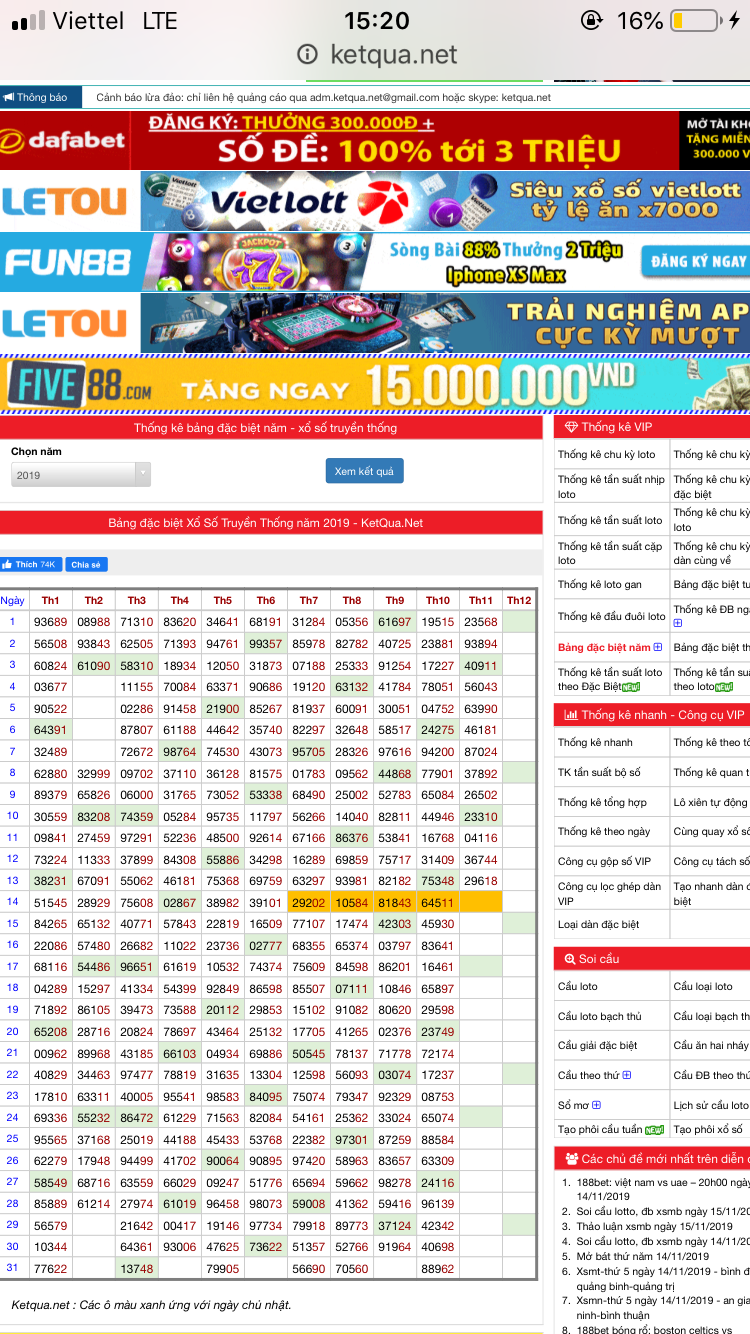Expand the plus icon beside Sổ mơ
Viewport: 750px width, 1334px height.
(x=596, y=1105)
